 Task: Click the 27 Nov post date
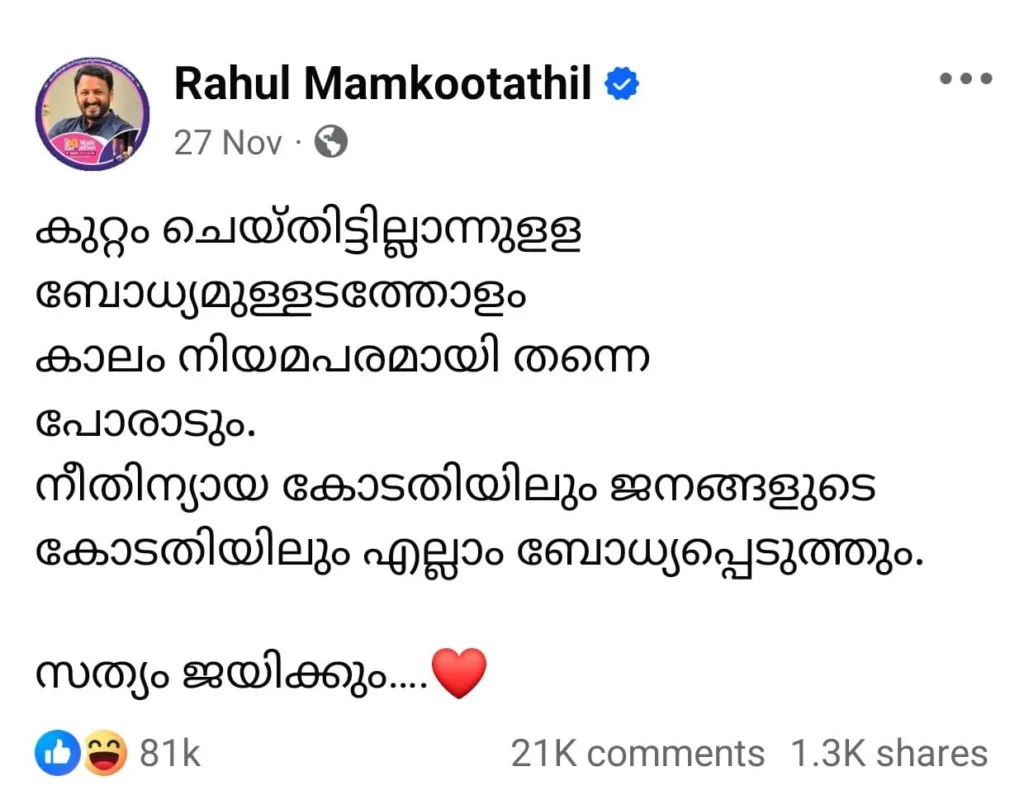[228, 143]
